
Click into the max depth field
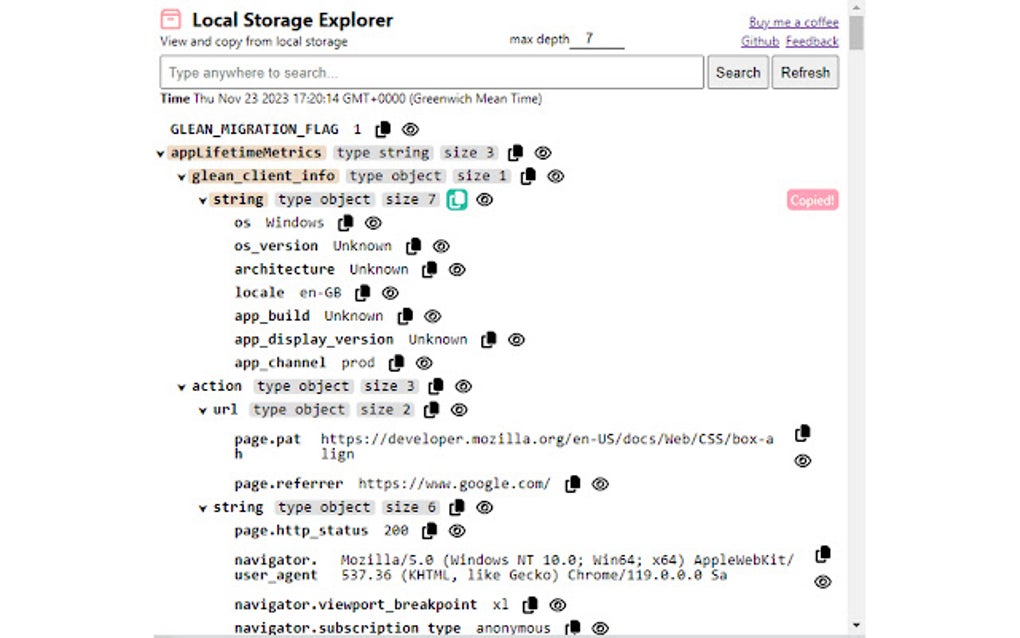tap(597, 39)
